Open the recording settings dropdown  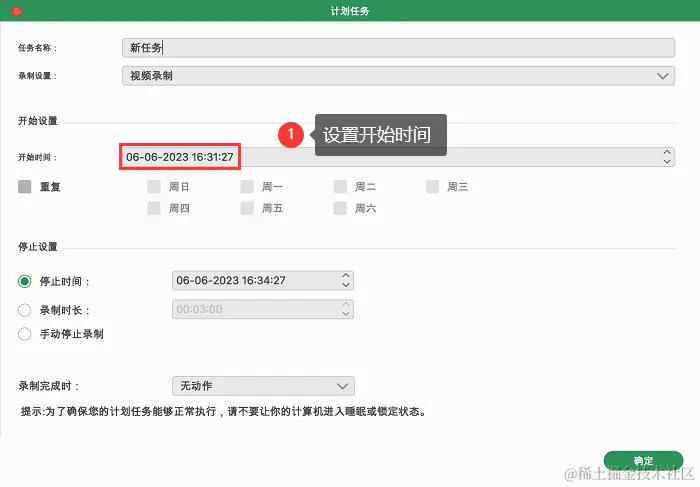[398, 76]
